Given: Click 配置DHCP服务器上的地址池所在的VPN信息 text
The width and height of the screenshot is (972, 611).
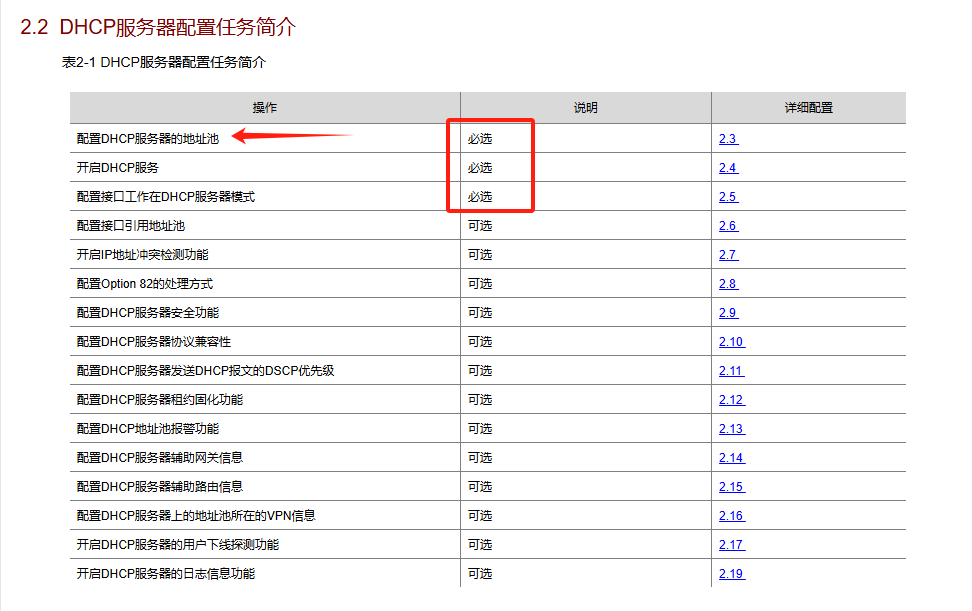Looking at the screenshot, I should [196, 516].
